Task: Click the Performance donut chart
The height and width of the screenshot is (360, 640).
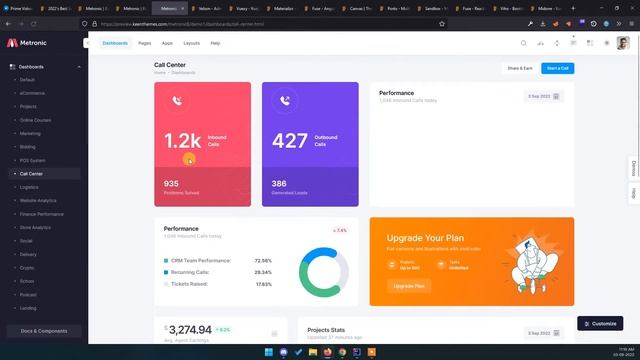Action: 324,272
